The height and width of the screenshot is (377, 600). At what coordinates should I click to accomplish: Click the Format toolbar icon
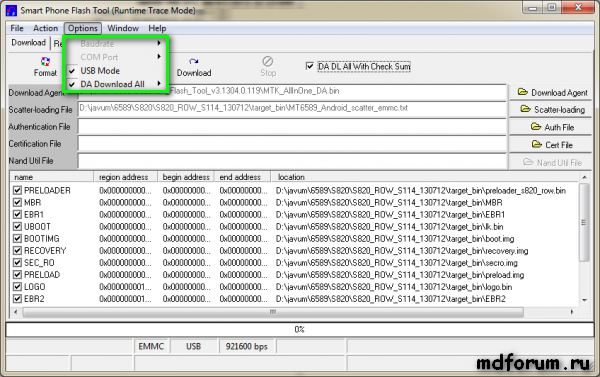click(x=45, y=61)
